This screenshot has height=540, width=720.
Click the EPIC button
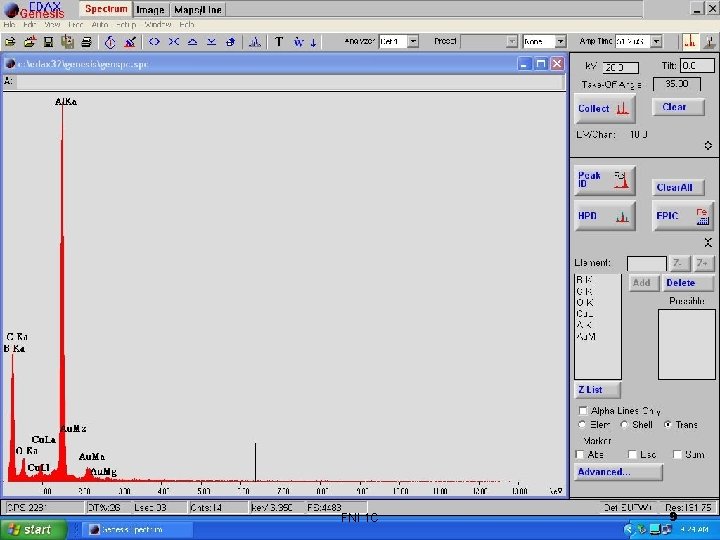683,216
